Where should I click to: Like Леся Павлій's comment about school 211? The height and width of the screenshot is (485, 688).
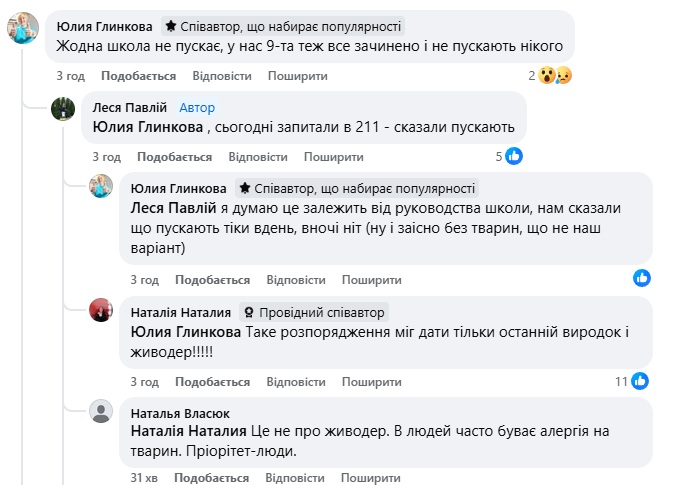(x=174, y=157)
